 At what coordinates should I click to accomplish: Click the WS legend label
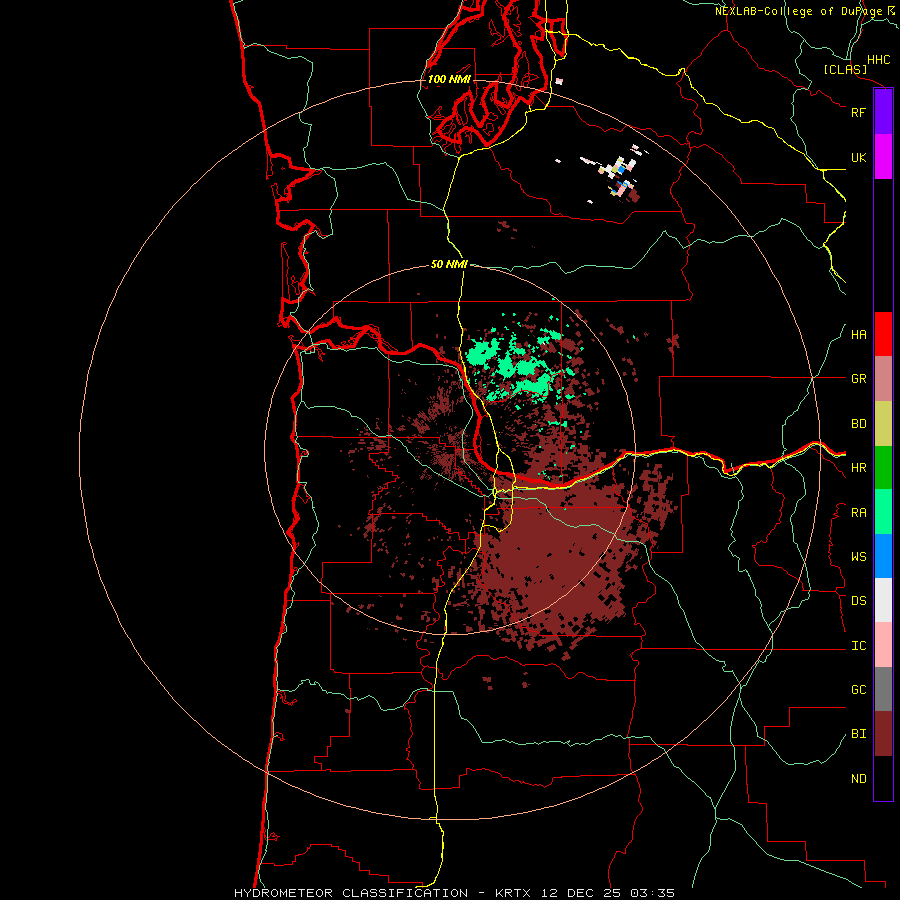pyautogui.click(x=858, y=557)
